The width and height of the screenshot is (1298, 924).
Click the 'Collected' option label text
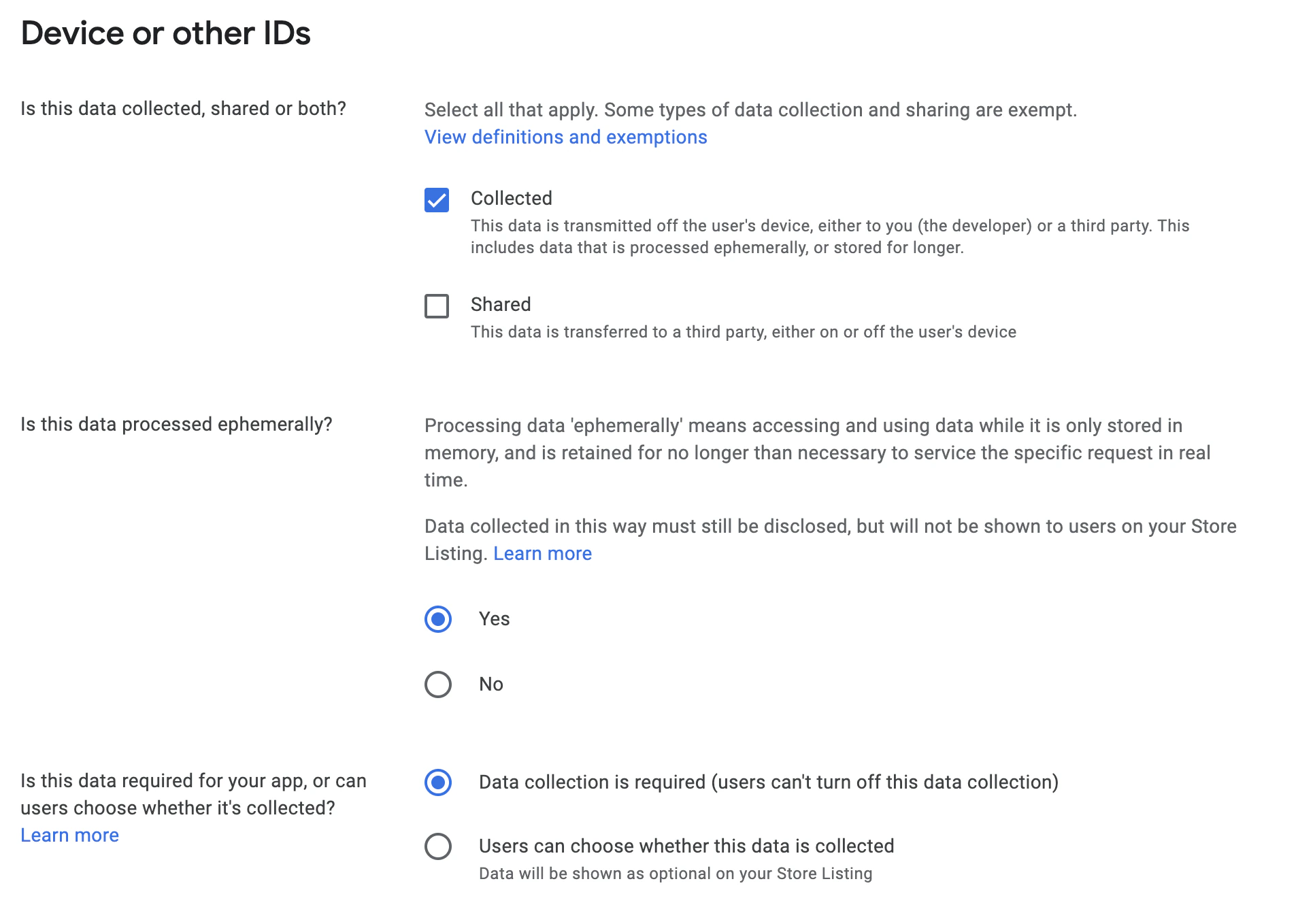(511, 199)
